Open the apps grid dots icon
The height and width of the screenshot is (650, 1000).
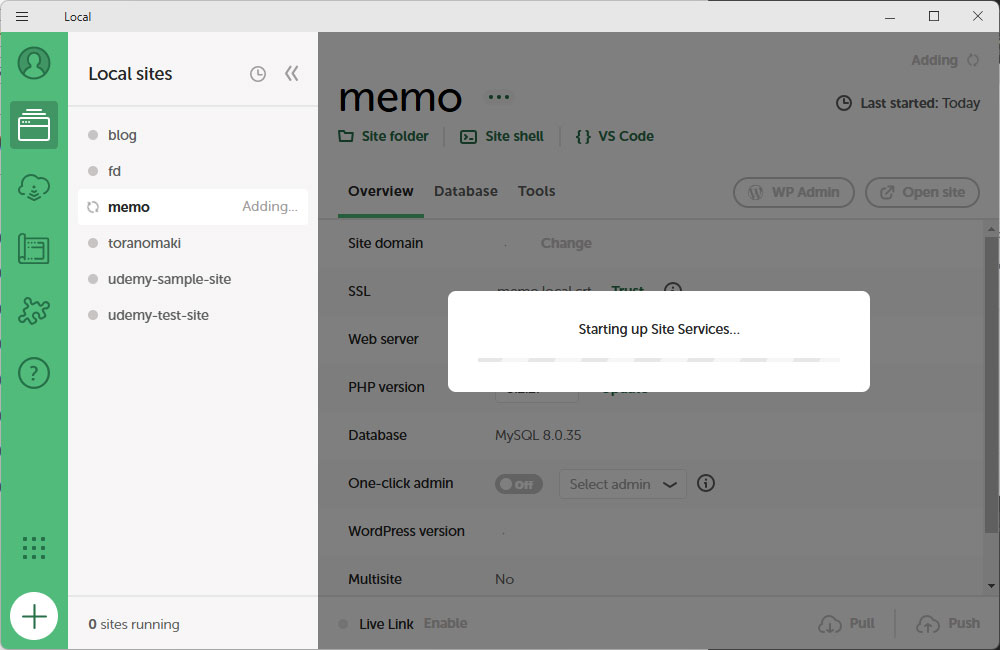tap(34, 547)
